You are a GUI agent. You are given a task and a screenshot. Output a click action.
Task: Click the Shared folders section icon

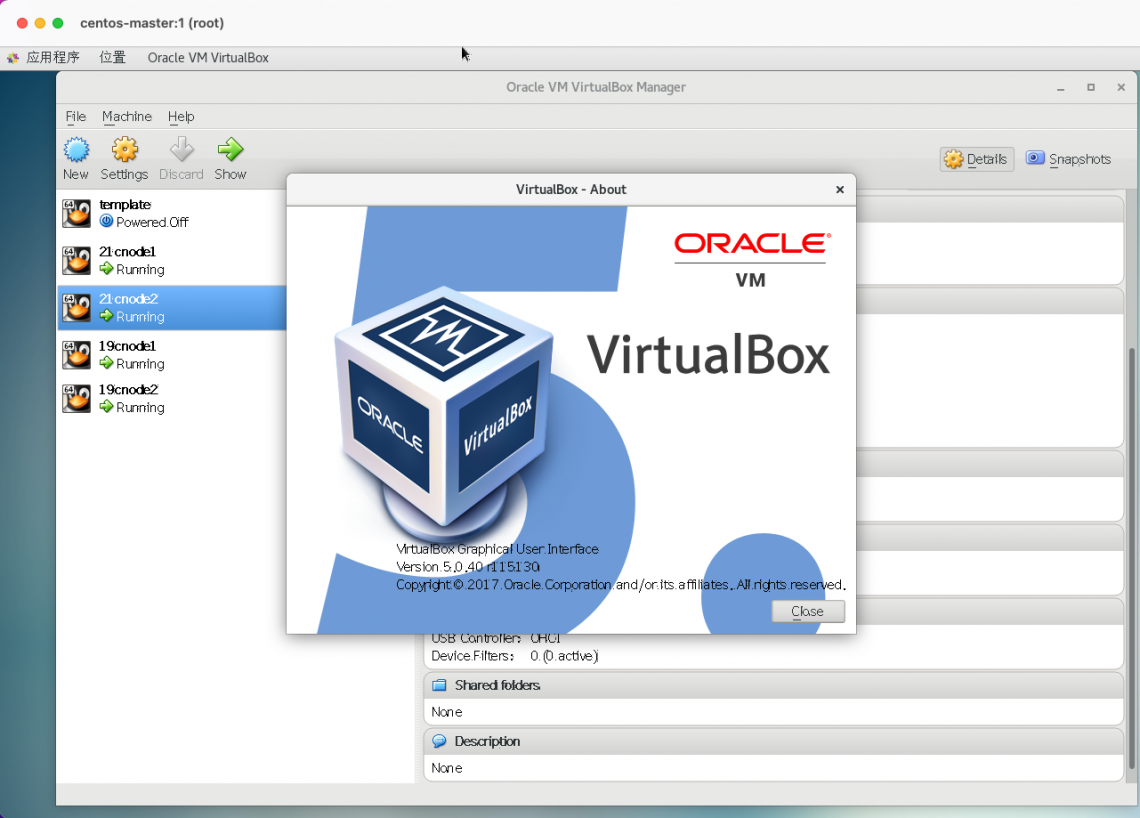(x=439, y=685)
